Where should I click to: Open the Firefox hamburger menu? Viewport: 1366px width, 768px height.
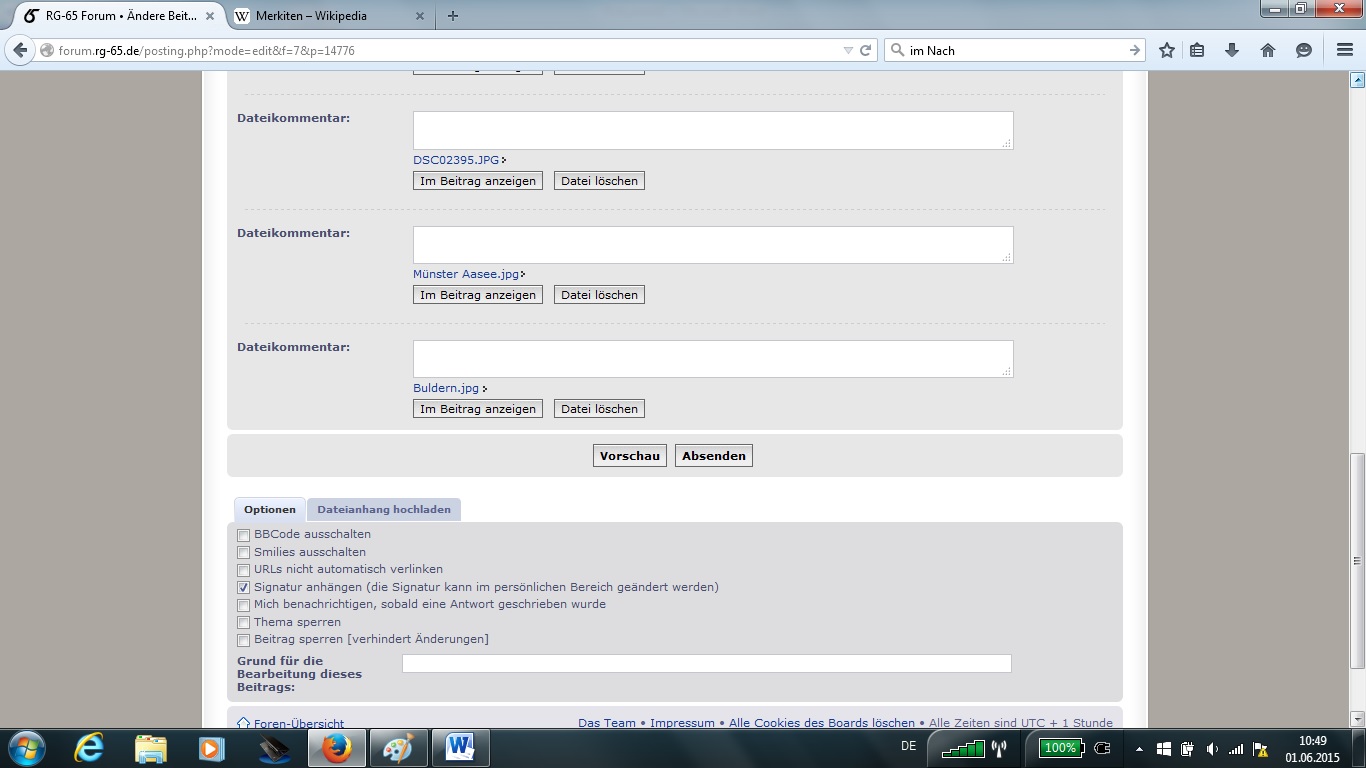click(x=1345, y=50)
